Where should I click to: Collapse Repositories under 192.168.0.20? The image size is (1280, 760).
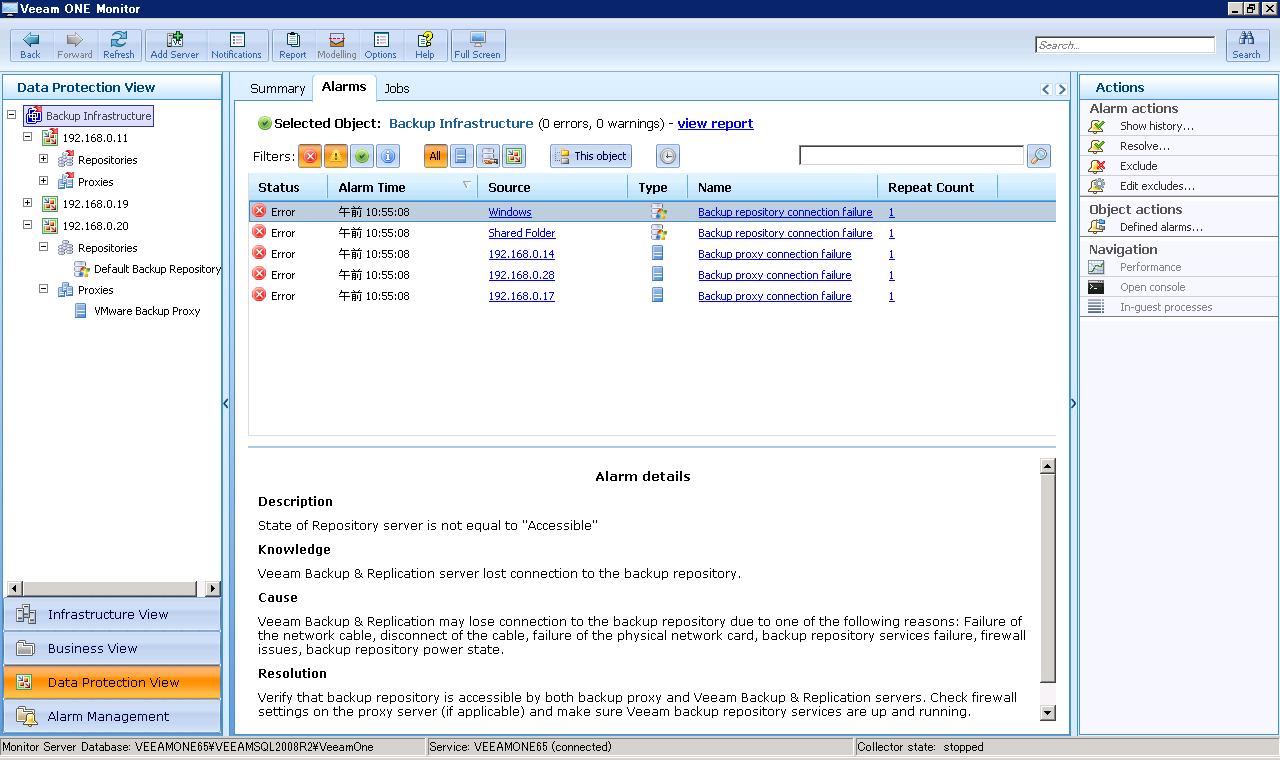[x=44, y=247]
